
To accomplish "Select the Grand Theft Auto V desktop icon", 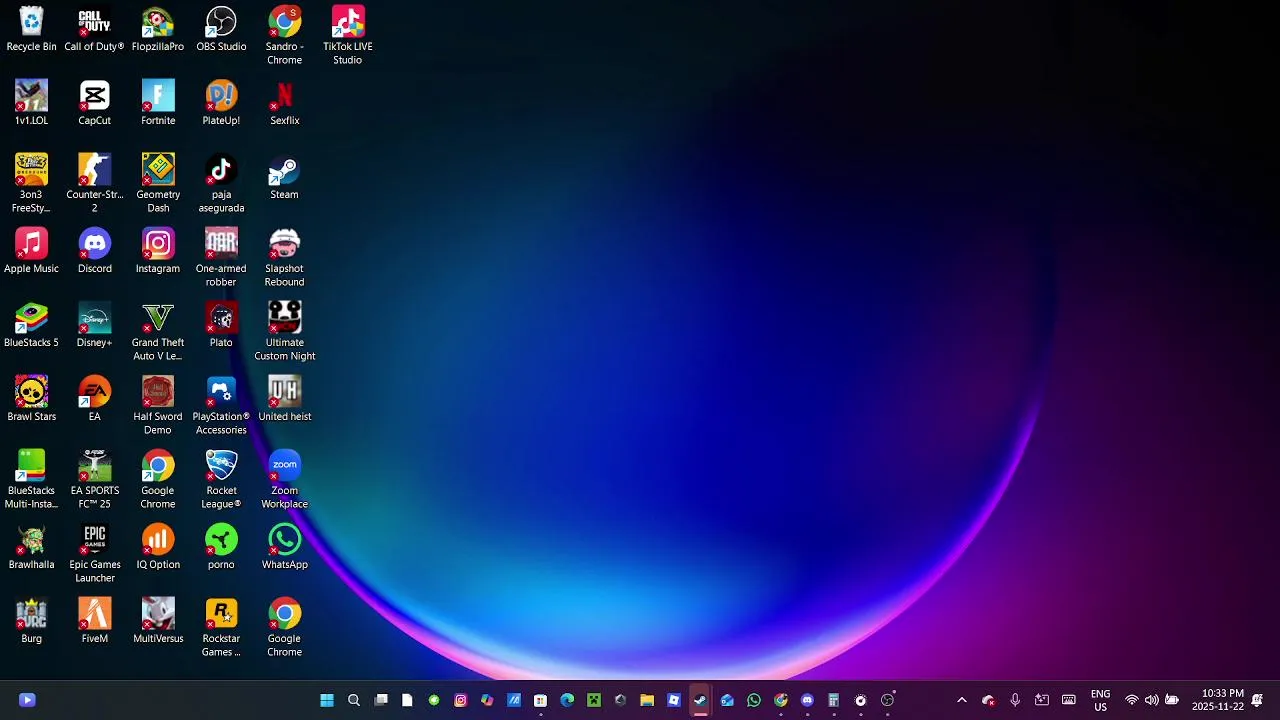I will 158,332.
